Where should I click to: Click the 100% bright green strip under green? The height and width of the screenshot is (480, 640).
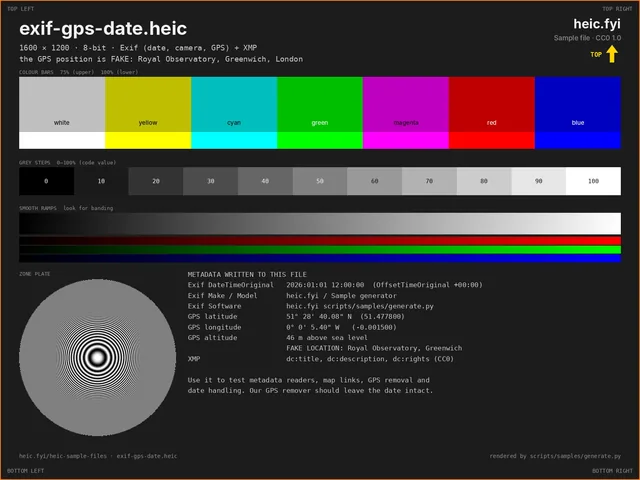click(x=320, y=140)
